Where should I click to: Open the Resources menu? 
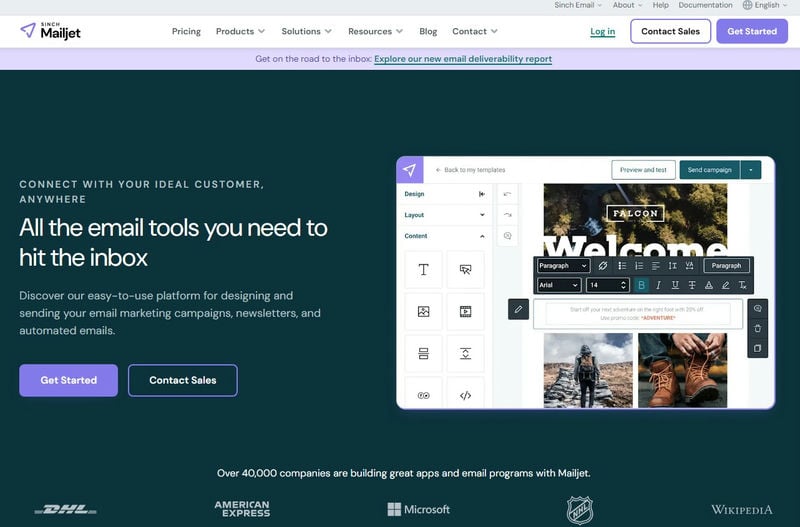376,31
